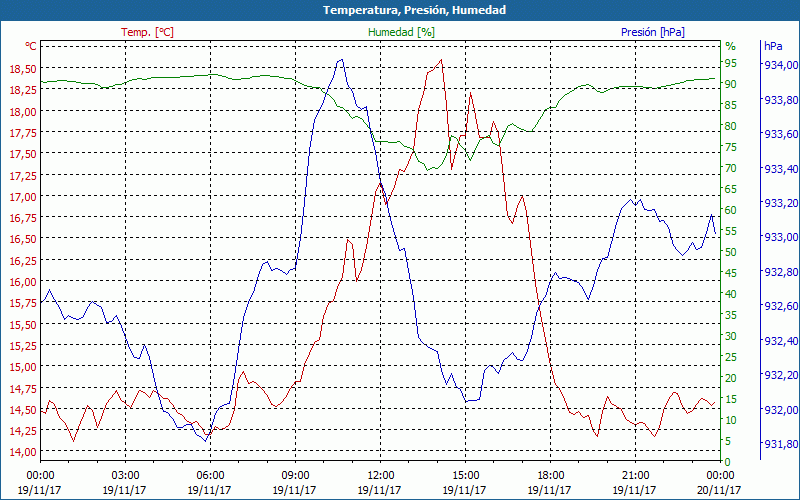This screenshot has height=500, width=800.
Task: Click pressure axis value '932,60'
Action: click(780, 306)
